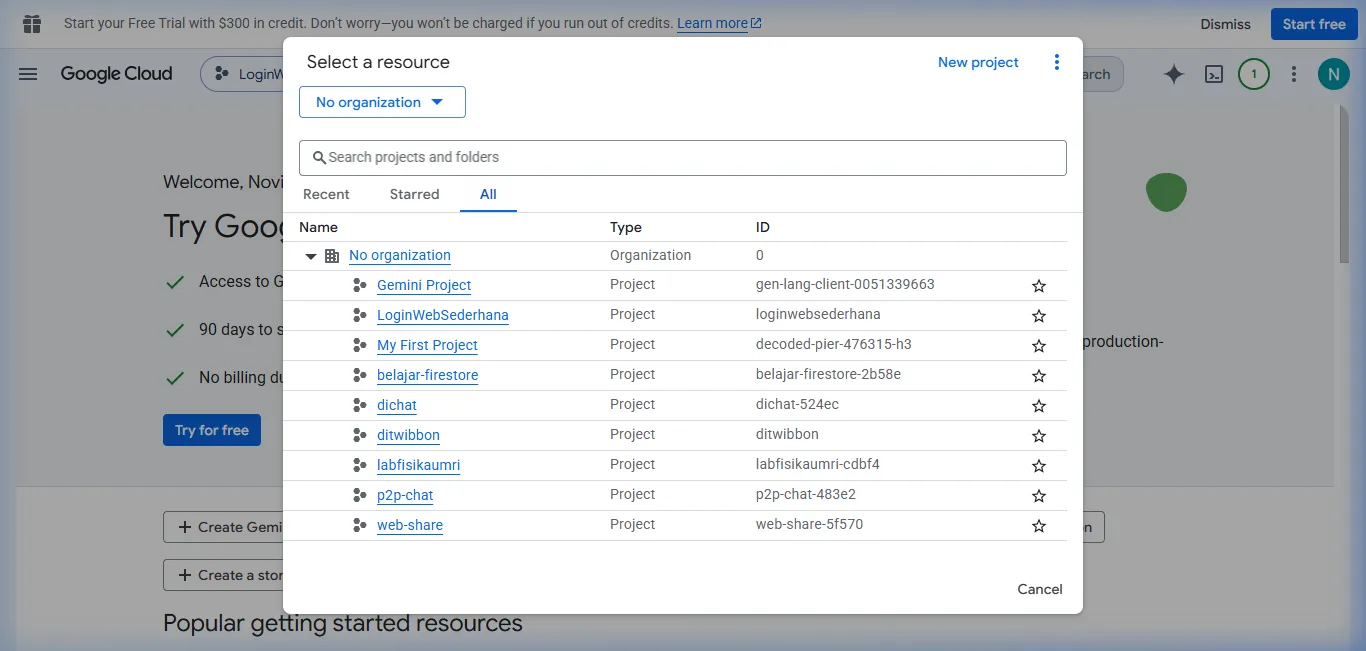Open the Learn more link in banner
The width and height of the screenshot is (1366, 651).
click(719, 23)
